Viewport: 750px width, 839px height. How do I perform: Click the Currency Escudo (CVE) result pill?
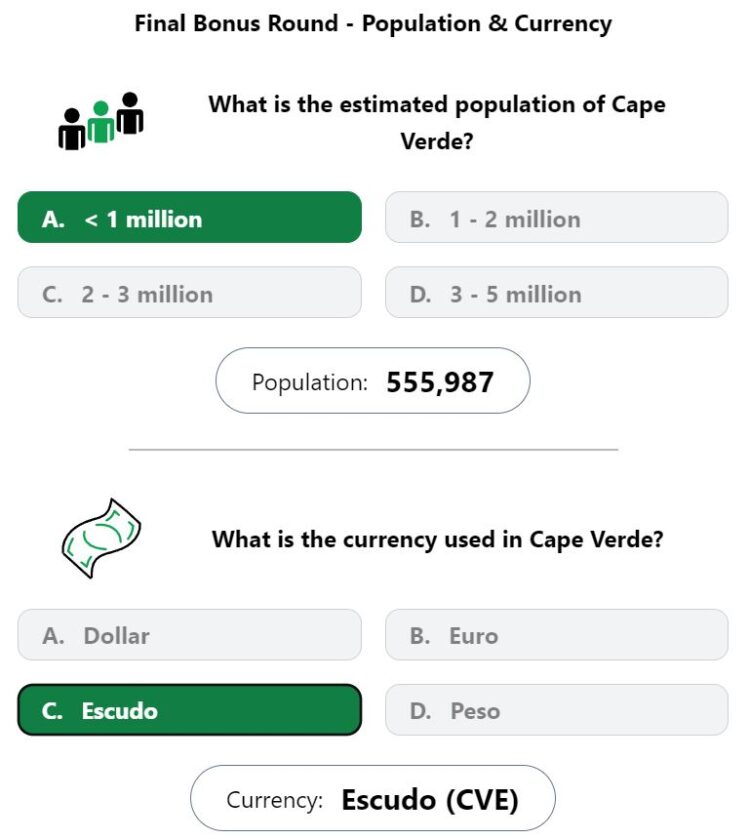click(x=373, y=798)
